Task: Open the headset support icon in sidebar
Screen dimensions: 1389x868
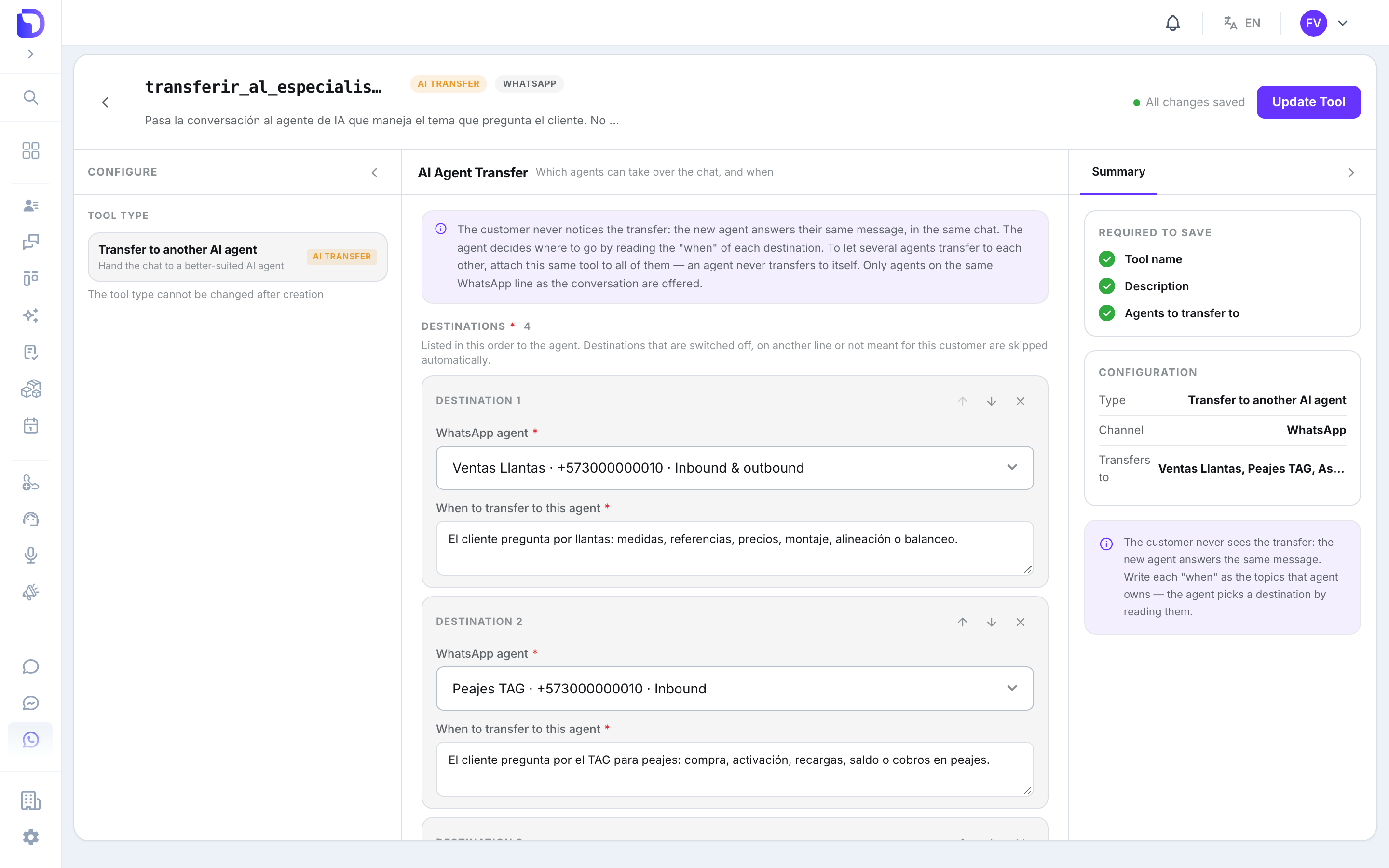Action: tap(30, 518)
